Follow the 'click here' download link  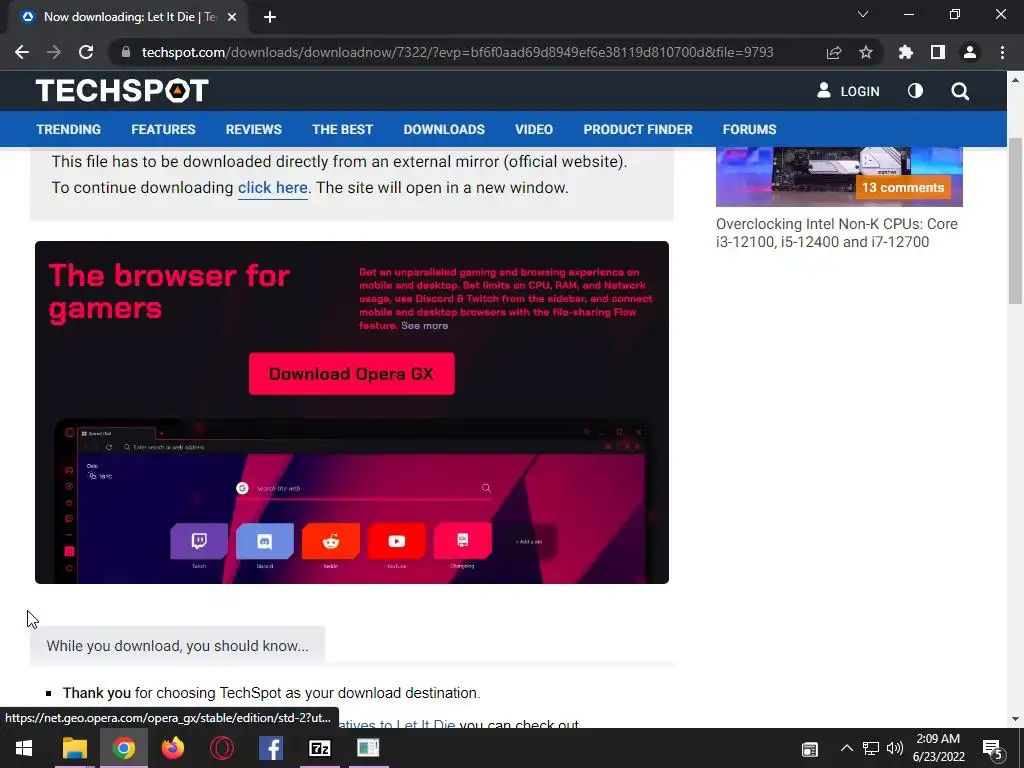[272, 188]
